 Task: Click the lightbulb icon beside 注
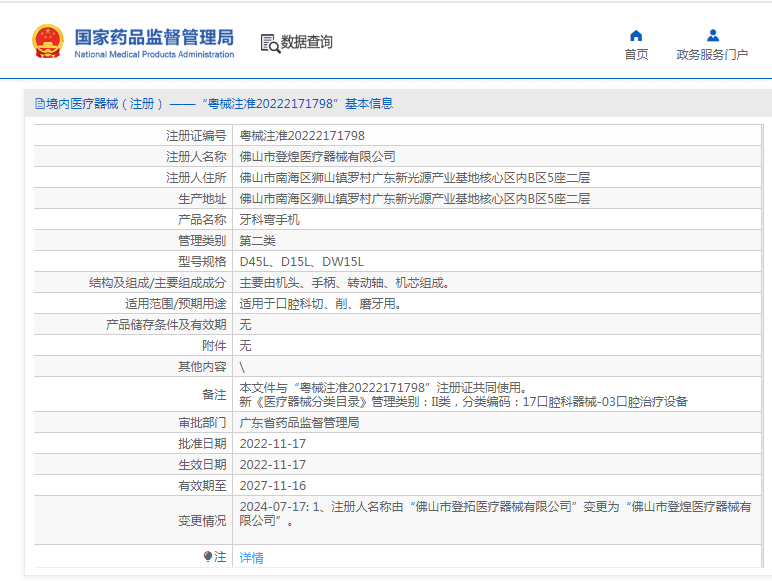pos(208,556)
